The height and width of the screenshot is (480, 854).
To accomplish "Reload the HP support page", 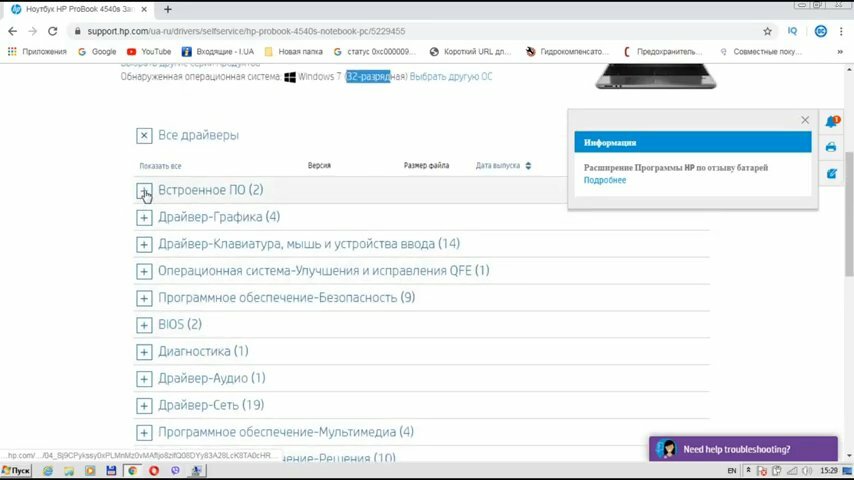I will tap(52, 31).
